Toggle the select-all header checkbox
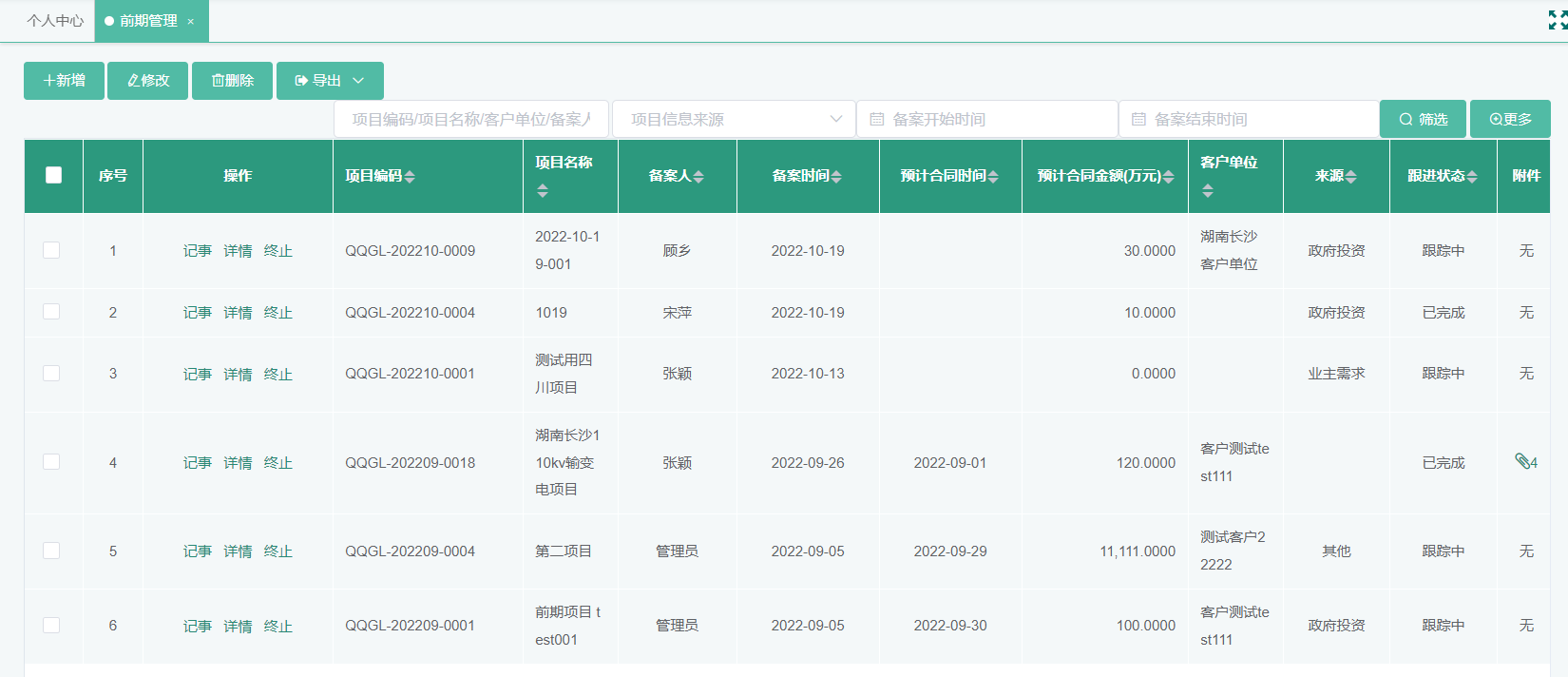 pos(54,175)
